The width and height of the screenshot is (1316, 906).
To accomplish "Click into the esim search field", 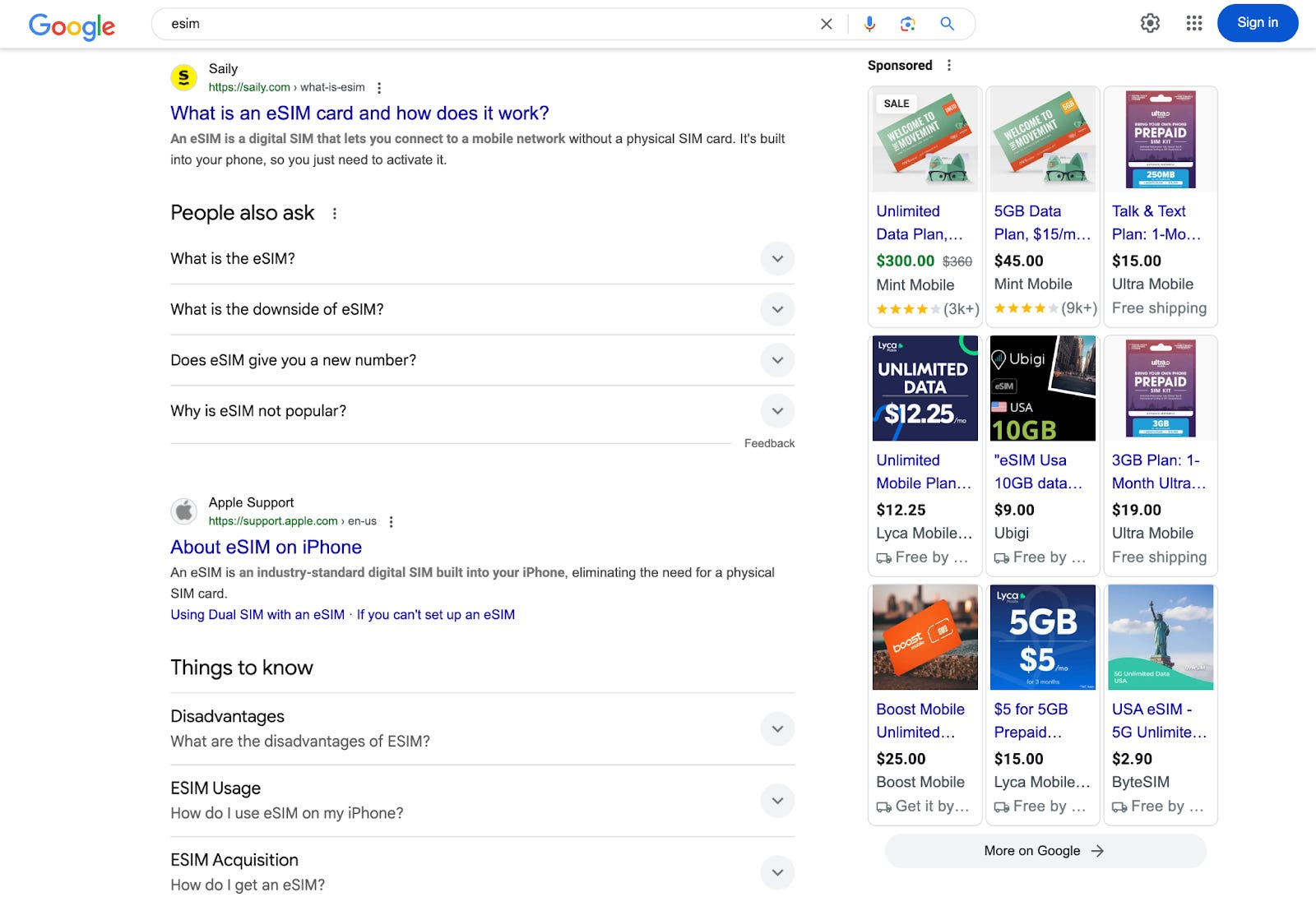I will coord(485,24).
